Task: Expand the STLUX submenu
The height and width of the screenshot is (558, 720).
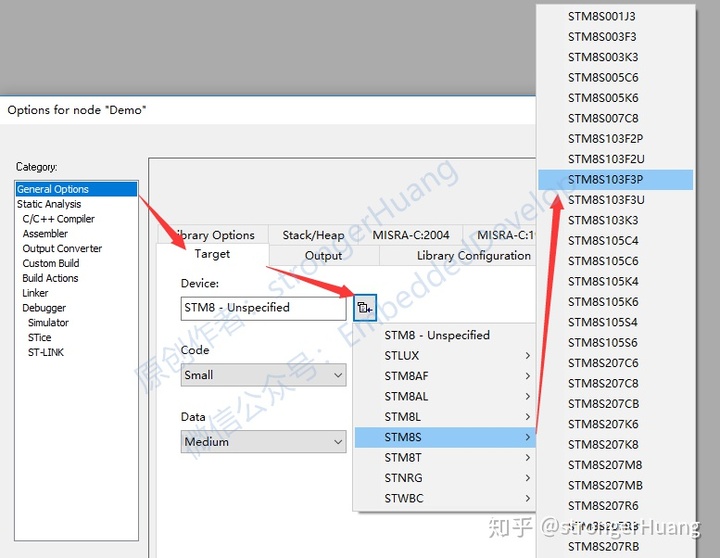Action: [444, 355]
